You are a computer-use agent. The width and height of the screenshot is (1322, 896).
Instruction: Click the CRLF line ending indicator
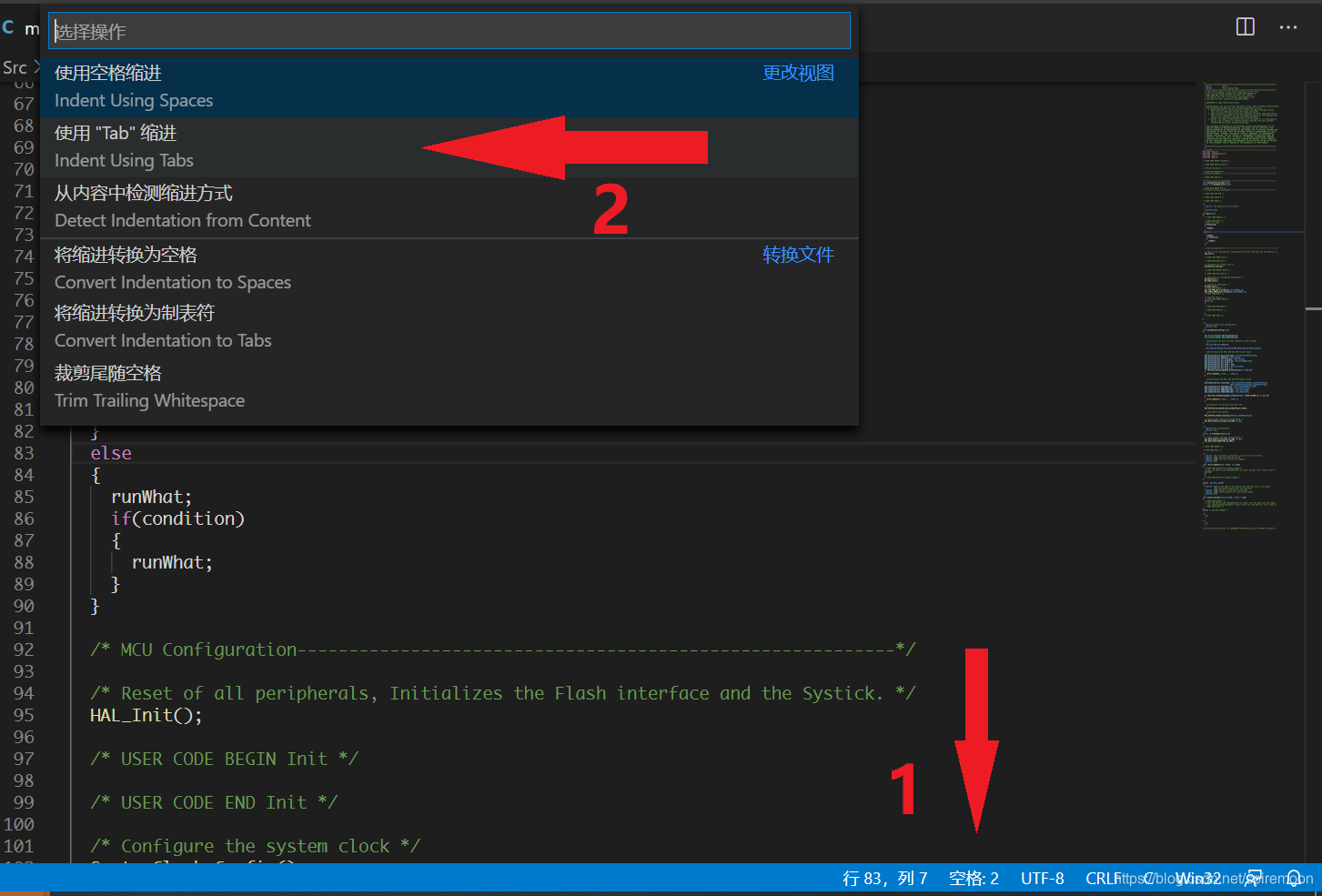click(x=1103, y=878)
